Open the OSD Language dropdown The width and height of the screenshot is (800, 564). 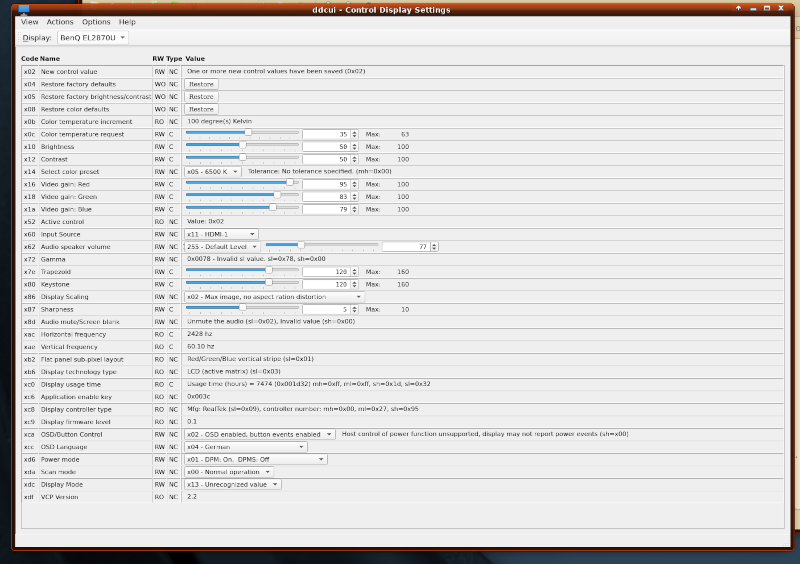tap(244, 447)
